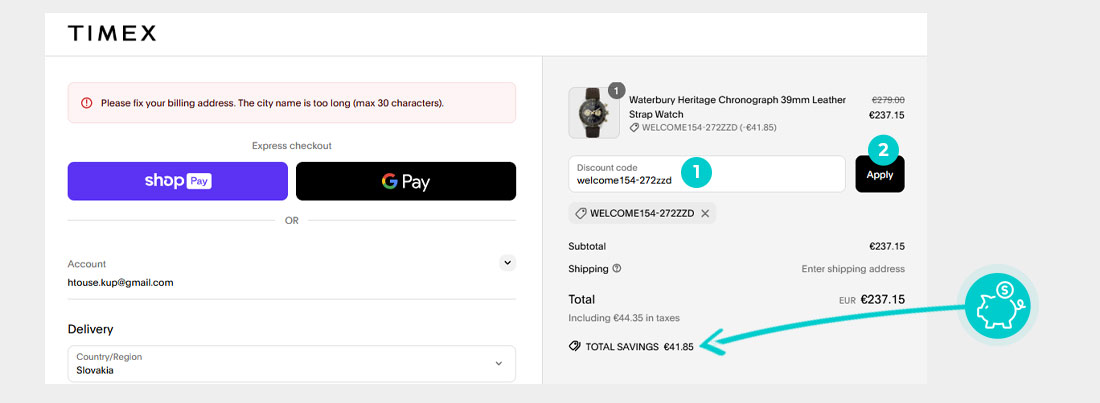This screenshot has width=1100, height=403.
Task: Click the shipping help question mark icon
Action: click(x=617, y=269)
